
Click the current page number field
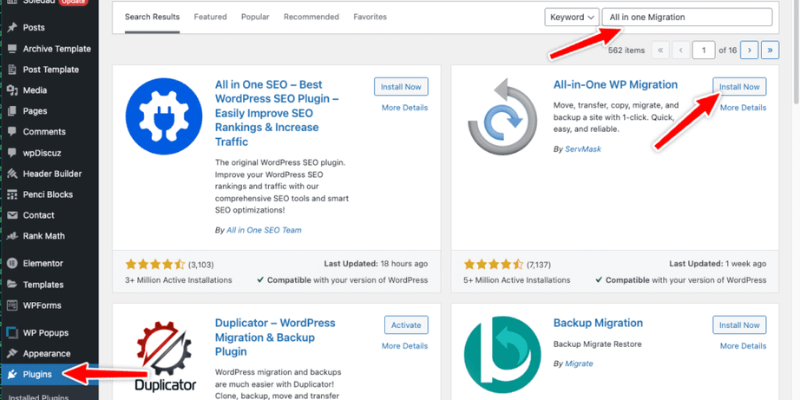coord(704,50)
